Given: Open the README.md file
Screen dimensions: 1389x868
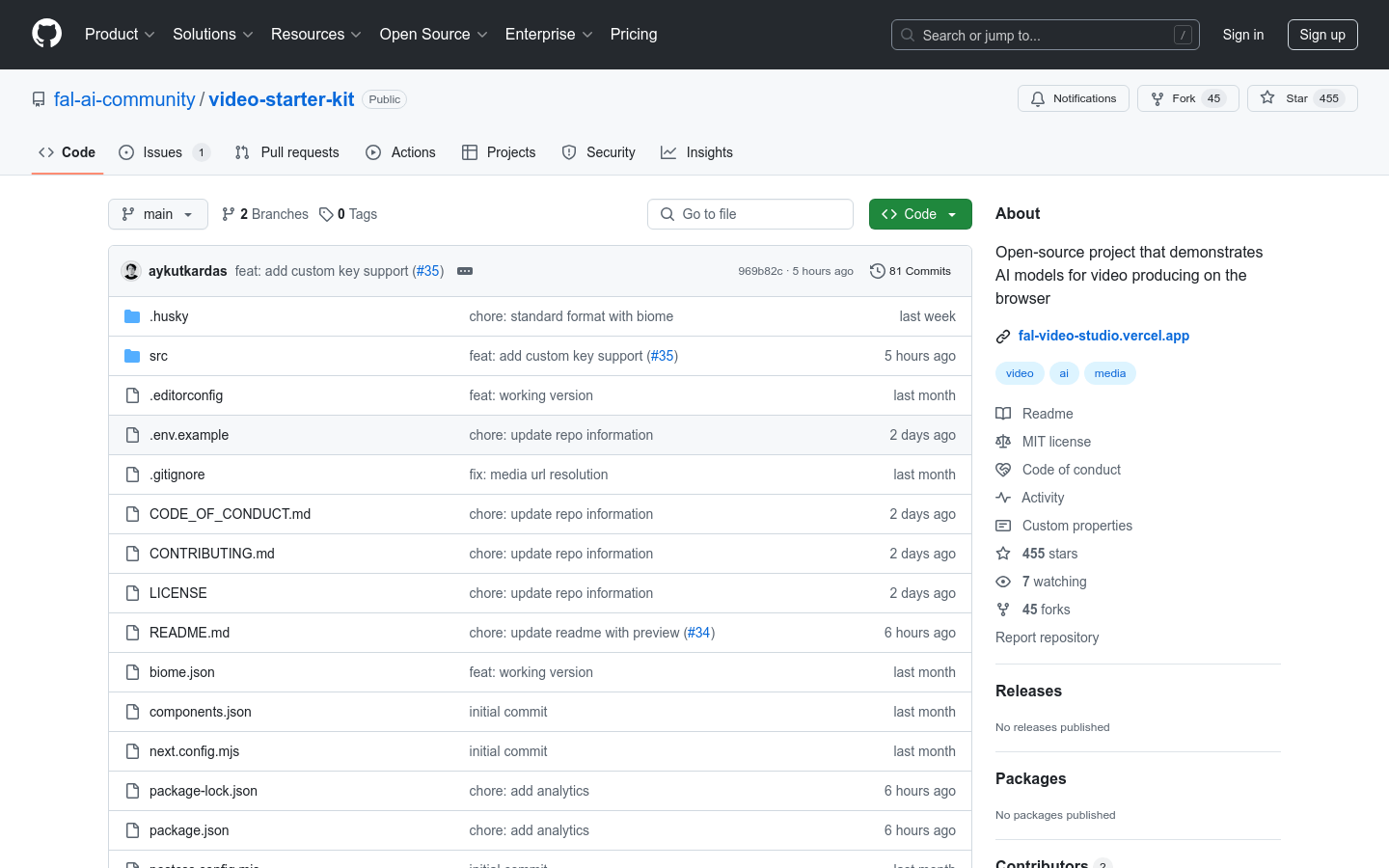Looking at the screenshot, I should pos(189,633).
